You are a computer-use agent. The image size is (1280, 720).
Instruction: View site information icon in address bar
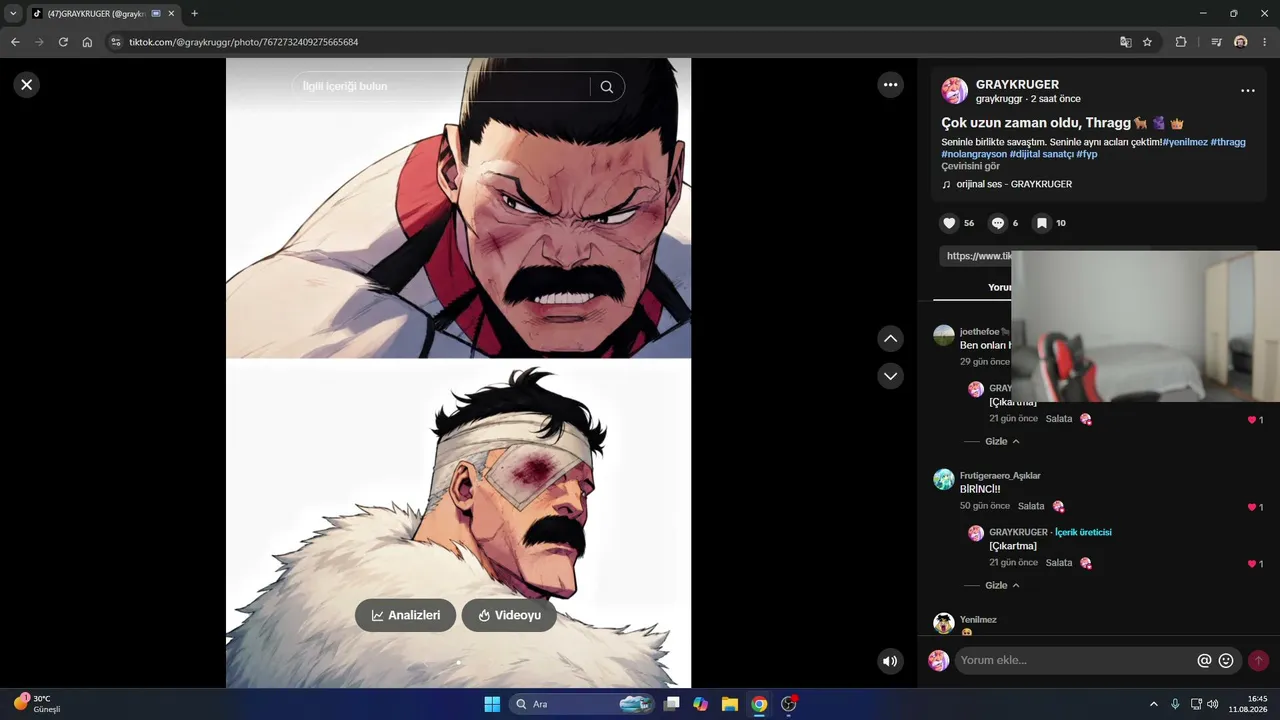click(x=116, y=42)
